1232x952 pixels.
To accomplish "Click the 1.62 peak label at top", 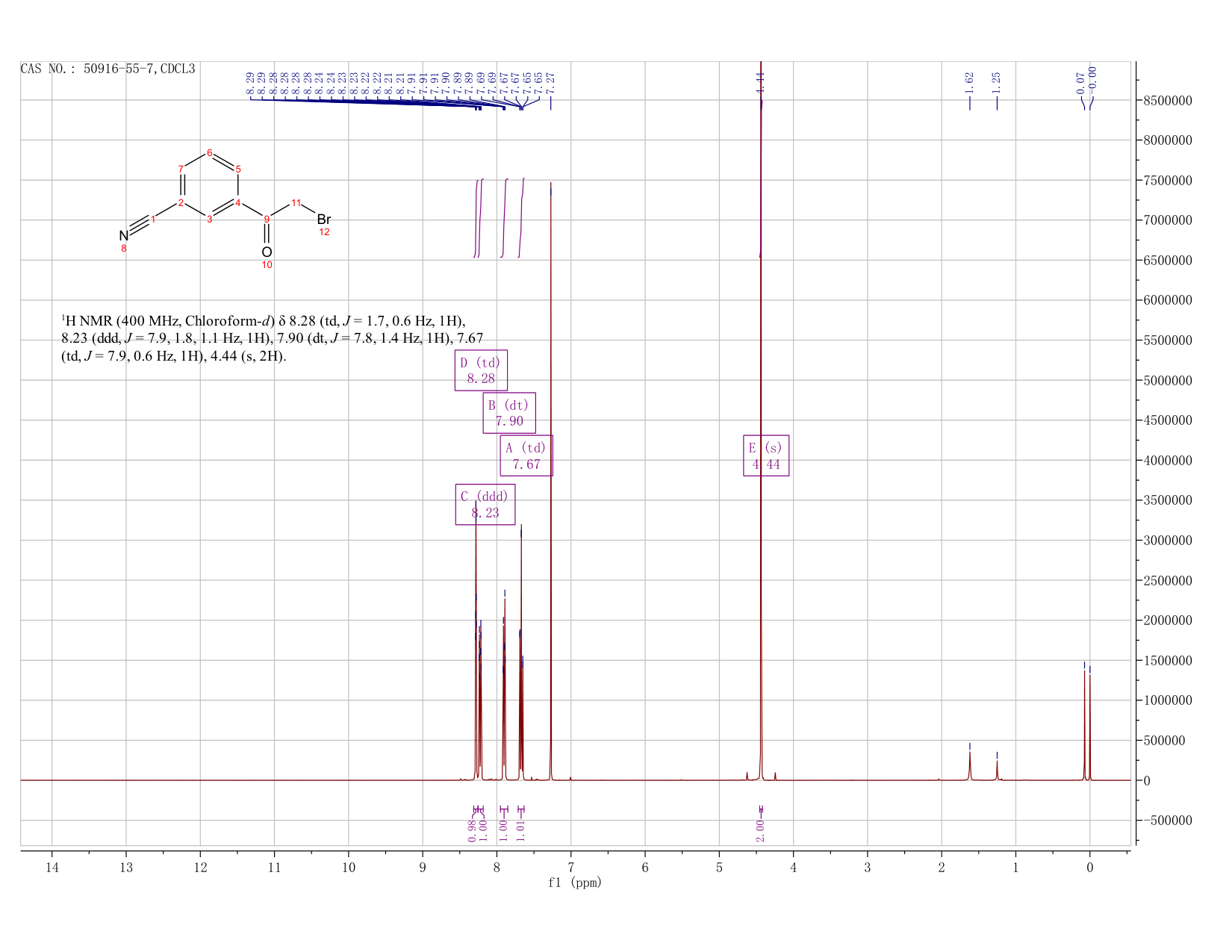I will [970, 82].
